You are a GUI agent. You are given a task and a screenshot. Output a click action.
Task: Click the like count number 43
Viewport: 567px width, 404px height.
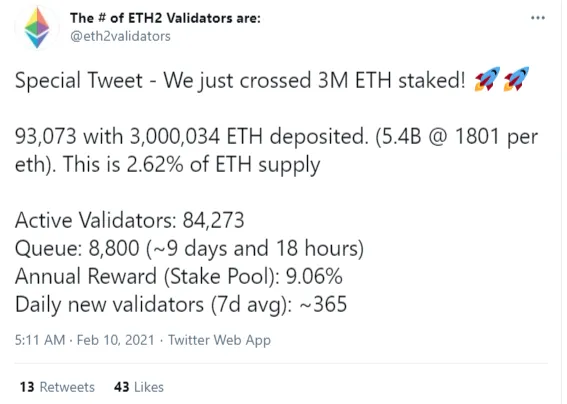pos(122,387)
